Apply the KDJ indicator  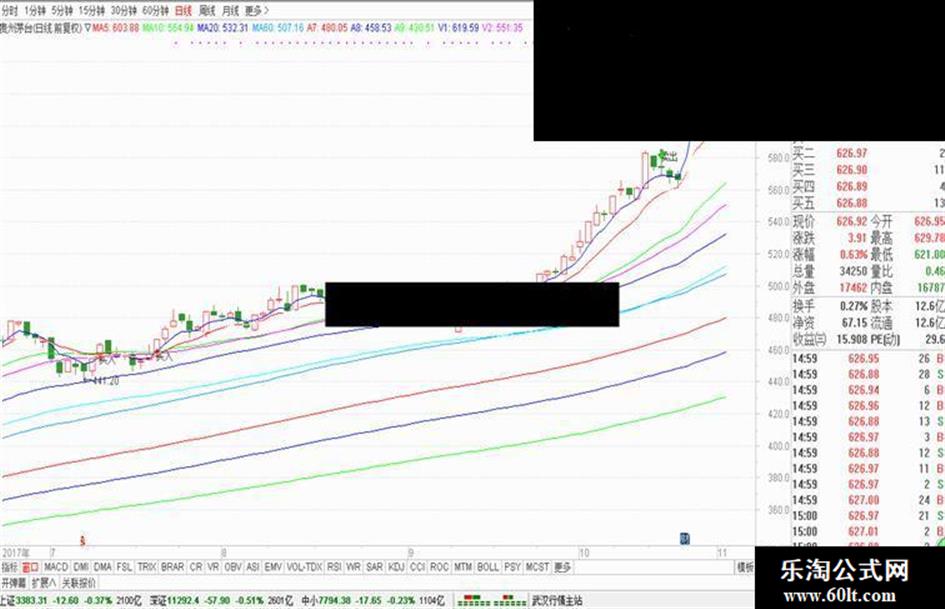[x=396, y=567]
